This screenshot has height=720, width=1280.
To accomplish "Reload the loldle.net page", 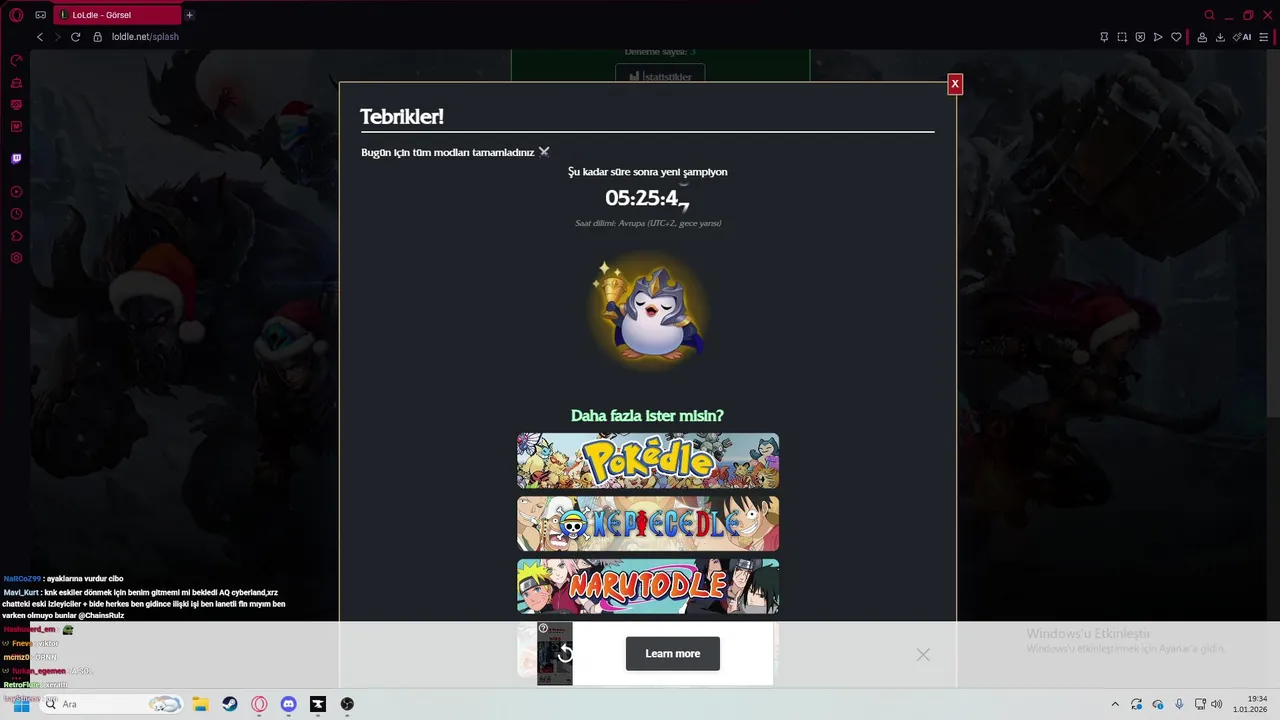I will coord(75,37).
